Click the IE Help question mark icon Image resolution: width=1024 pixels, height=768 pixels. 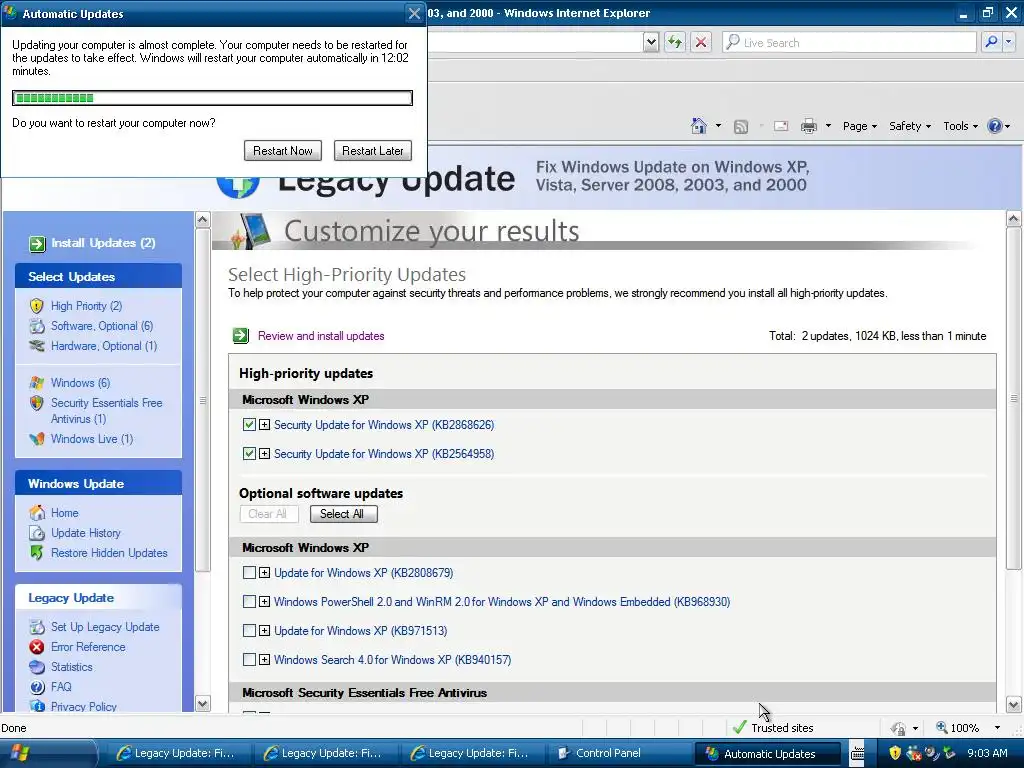(x=995, y=126)
